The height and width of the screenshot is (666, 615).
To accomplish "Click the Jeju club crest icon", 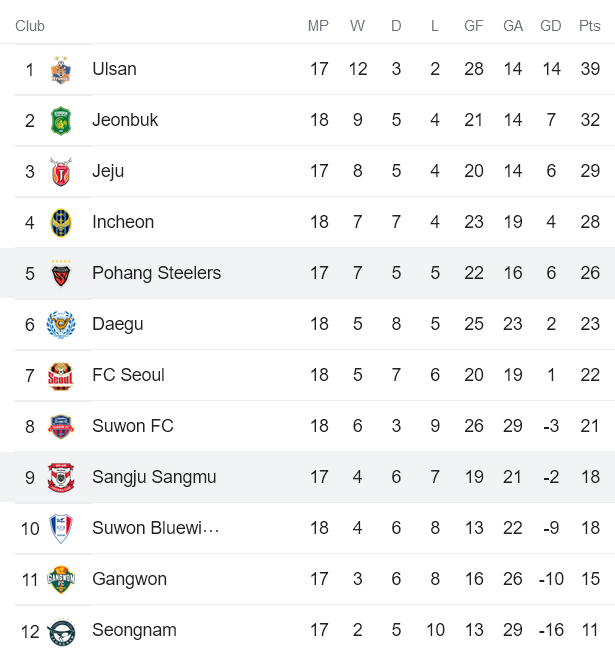I will pos(61,171).
